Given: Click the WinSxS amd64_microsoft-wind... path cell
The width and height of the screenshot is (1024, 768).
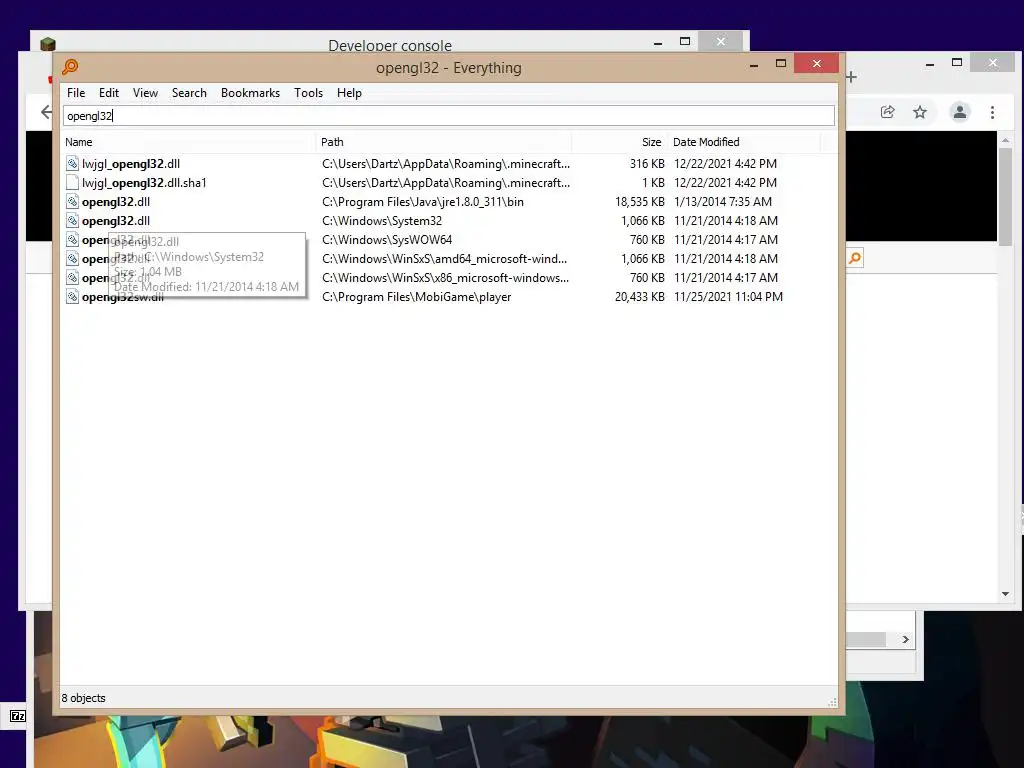Looking at the screenshot, I should [444, 259].
